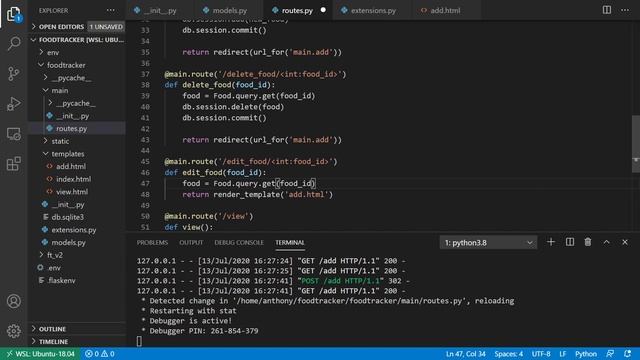Open add.html in the templates folder
Viewport: 640px width, 360px height.
point(76,166)
